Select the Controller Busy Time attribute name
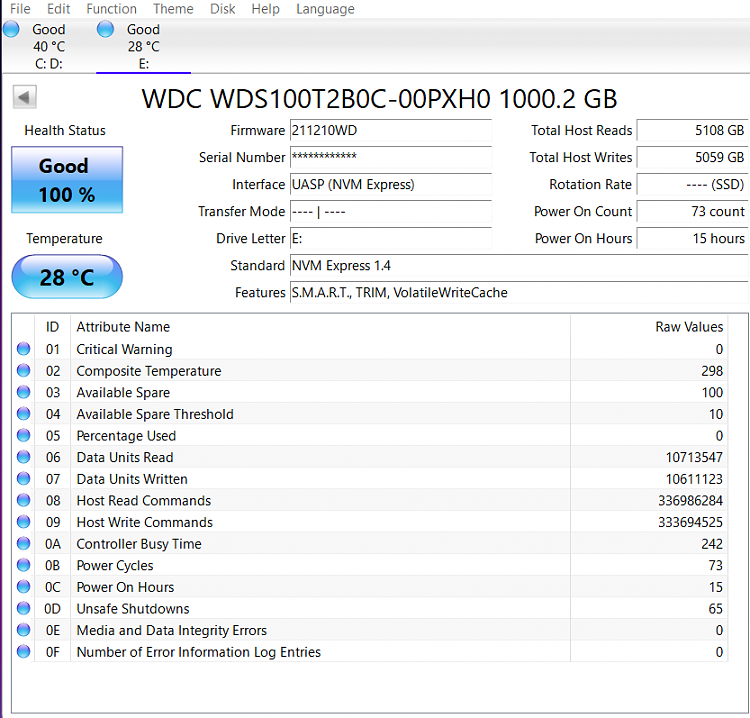Screen dimensions: 750x718 [x=139, y=544]
